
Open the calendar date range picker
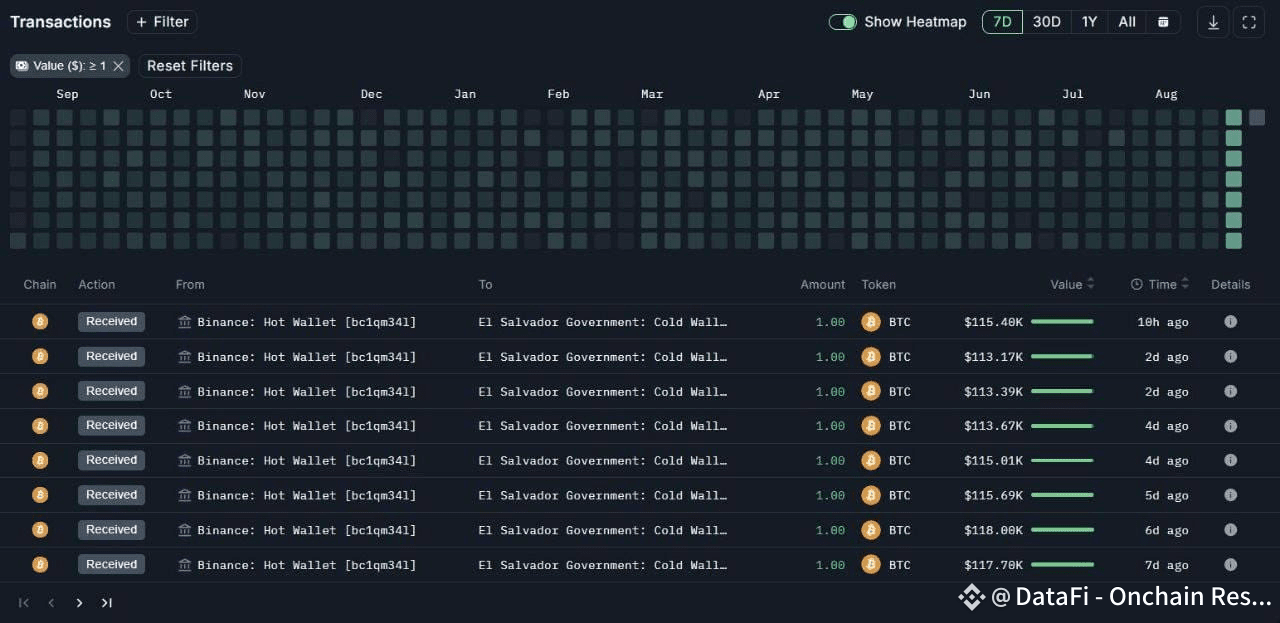pos(1163,22)
